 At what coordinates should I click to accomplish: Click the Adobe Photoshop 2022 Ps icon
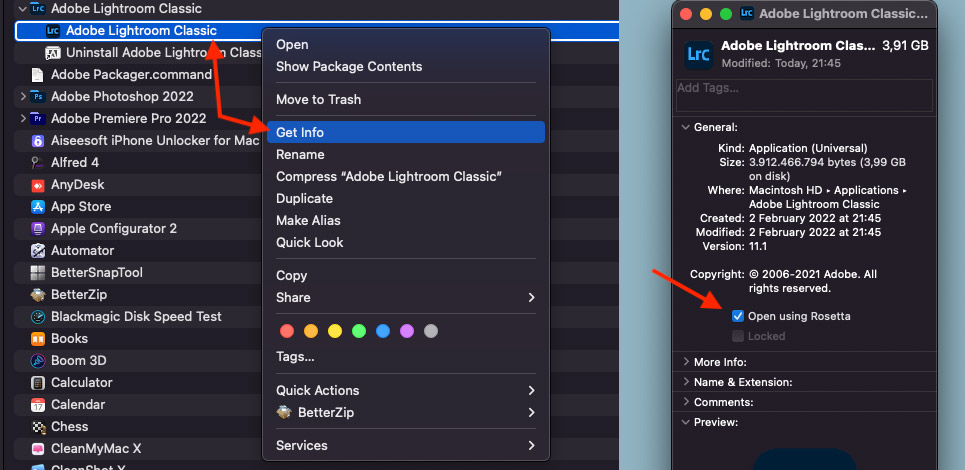click(38, 97)
